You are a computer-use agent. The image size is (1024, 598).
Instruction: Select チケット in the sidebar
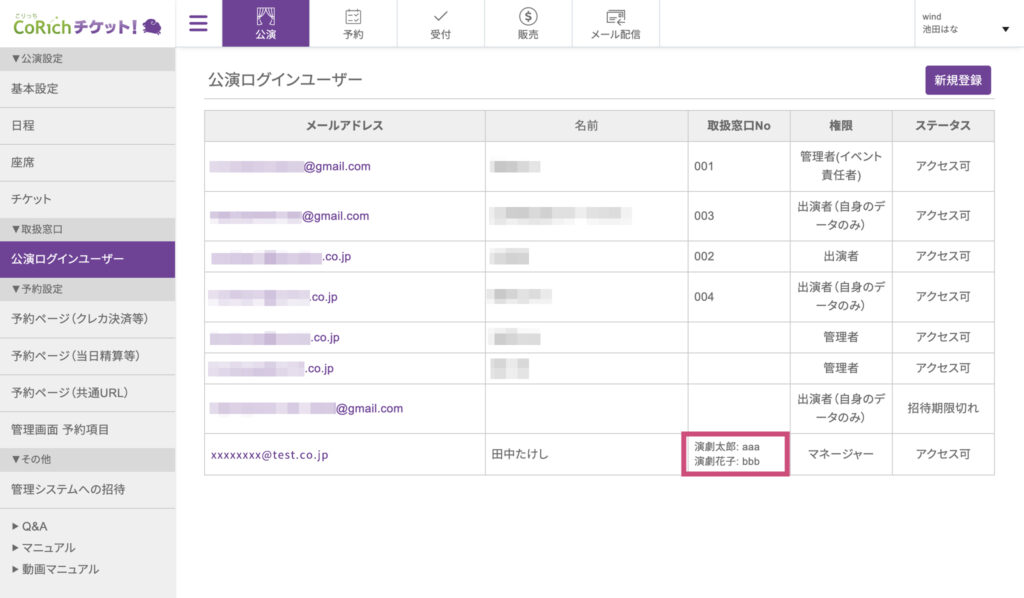pos(31,199)
